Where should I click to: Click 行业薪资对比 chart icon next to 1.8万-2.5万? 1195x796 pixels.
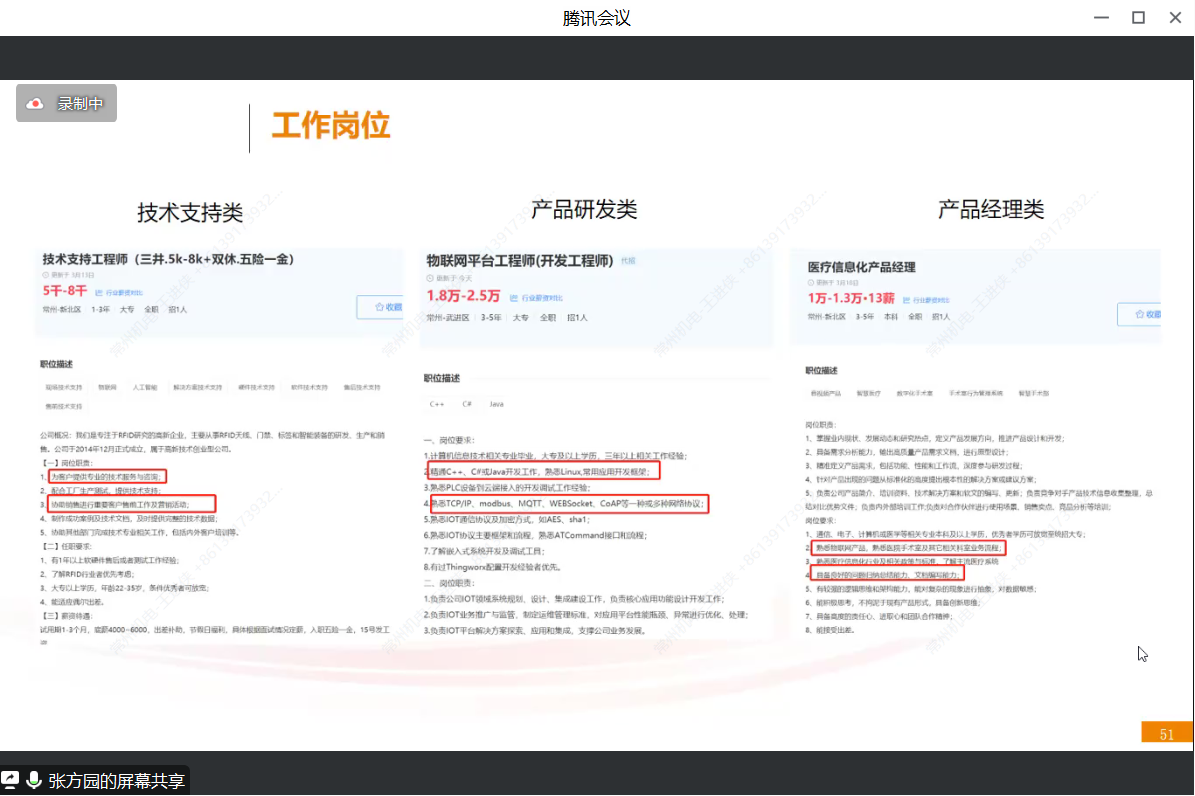pos(513,298)
